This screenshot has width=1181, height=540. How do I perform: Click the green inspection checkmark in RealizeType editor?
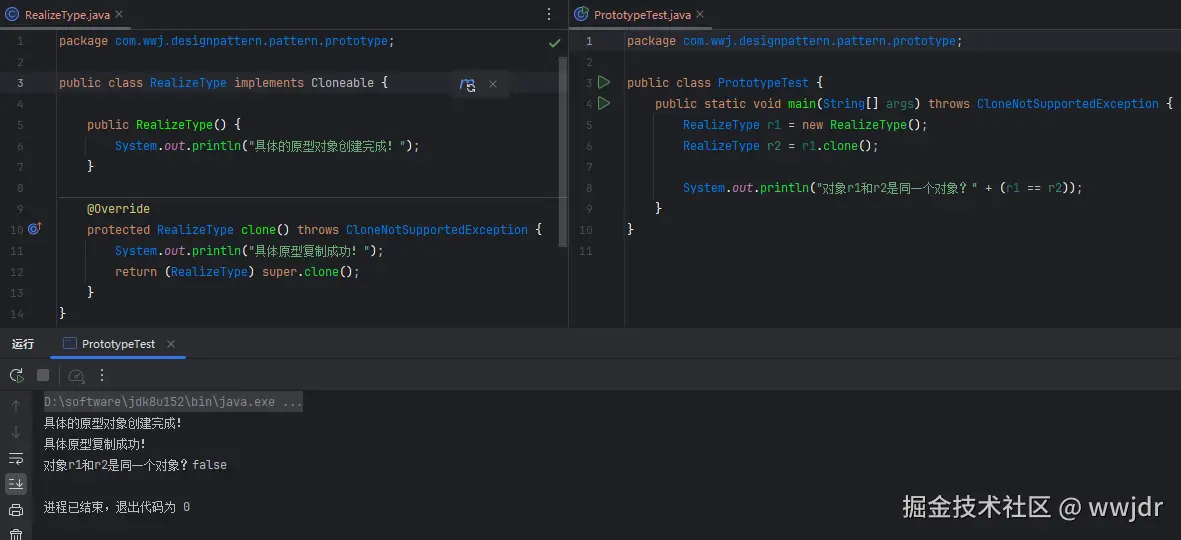pos(554,43)
